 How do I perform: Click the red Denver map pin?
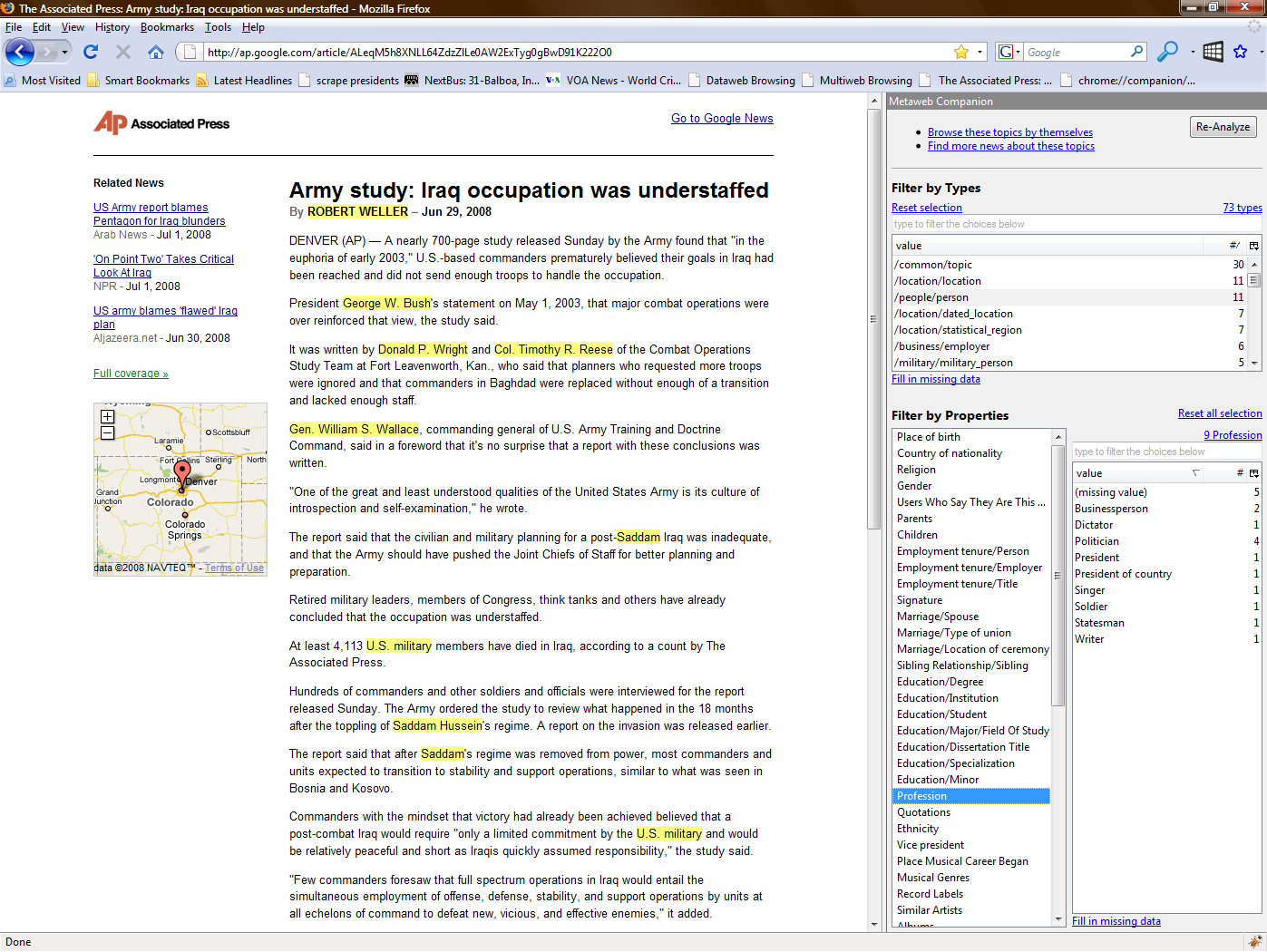(182, 473)
